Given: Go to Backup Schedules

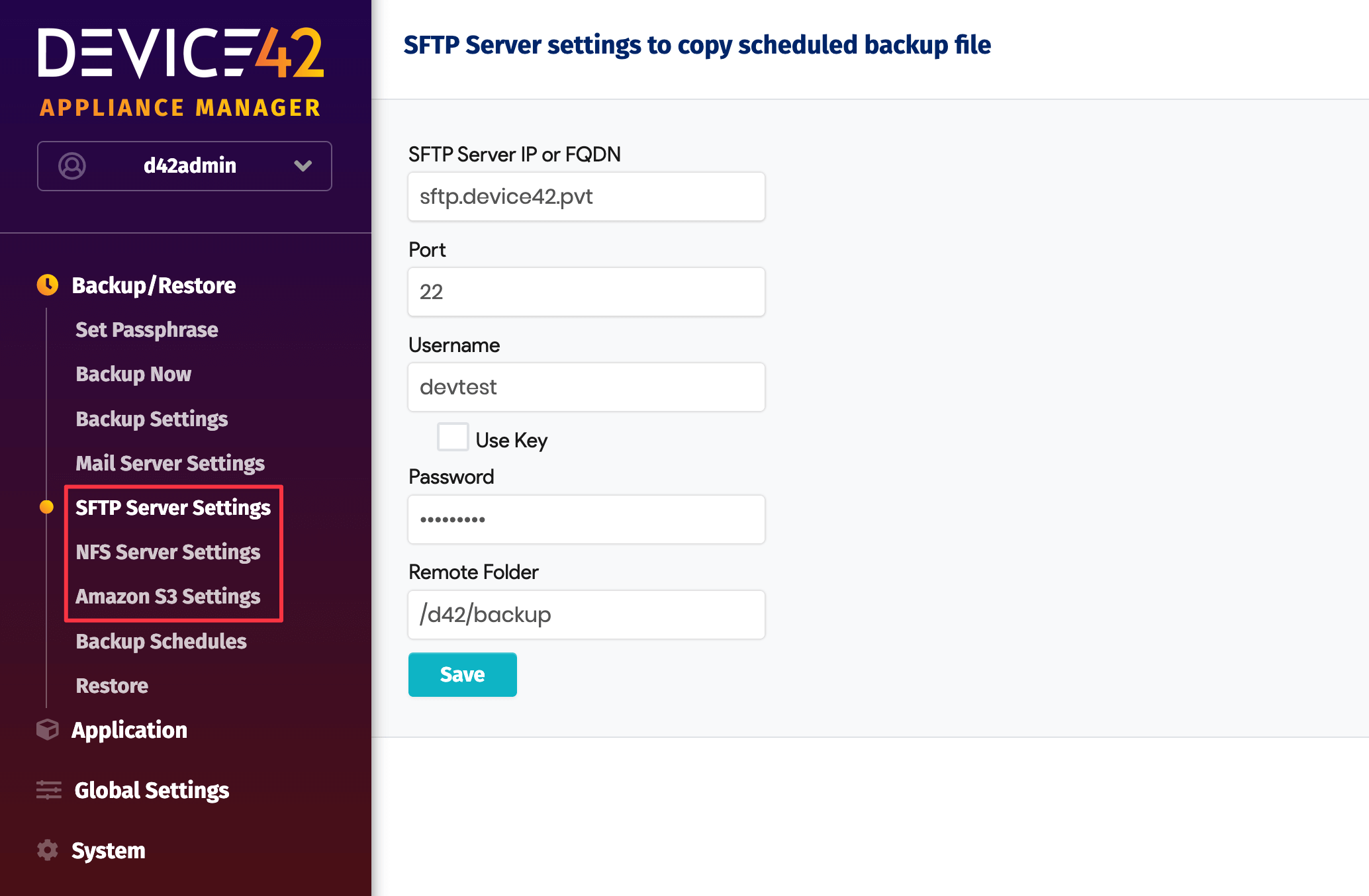Looking at the screenshot, I should tap(161, 641).
